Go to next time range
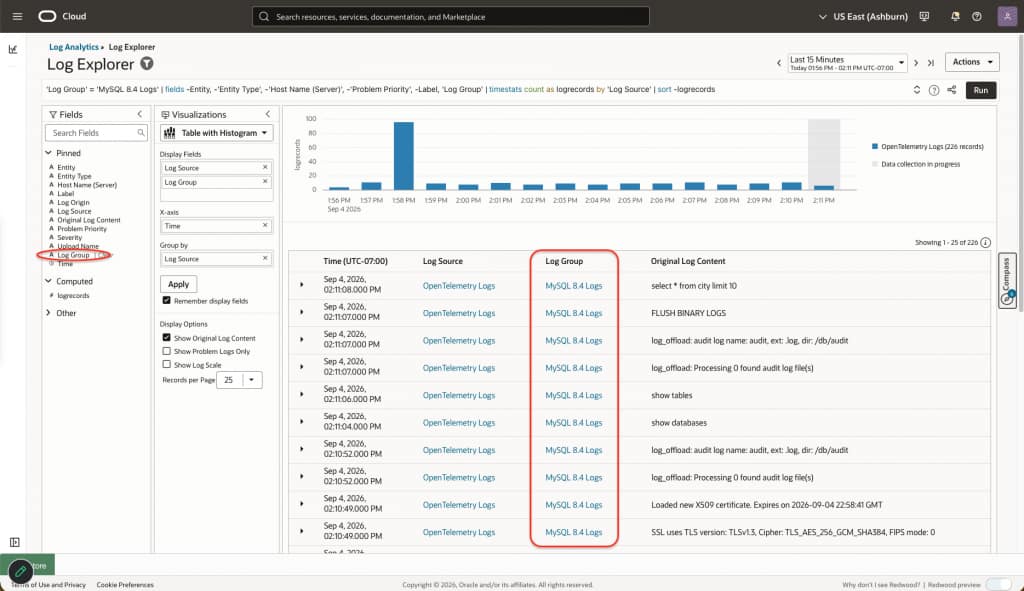 click(x=916, y=63)
